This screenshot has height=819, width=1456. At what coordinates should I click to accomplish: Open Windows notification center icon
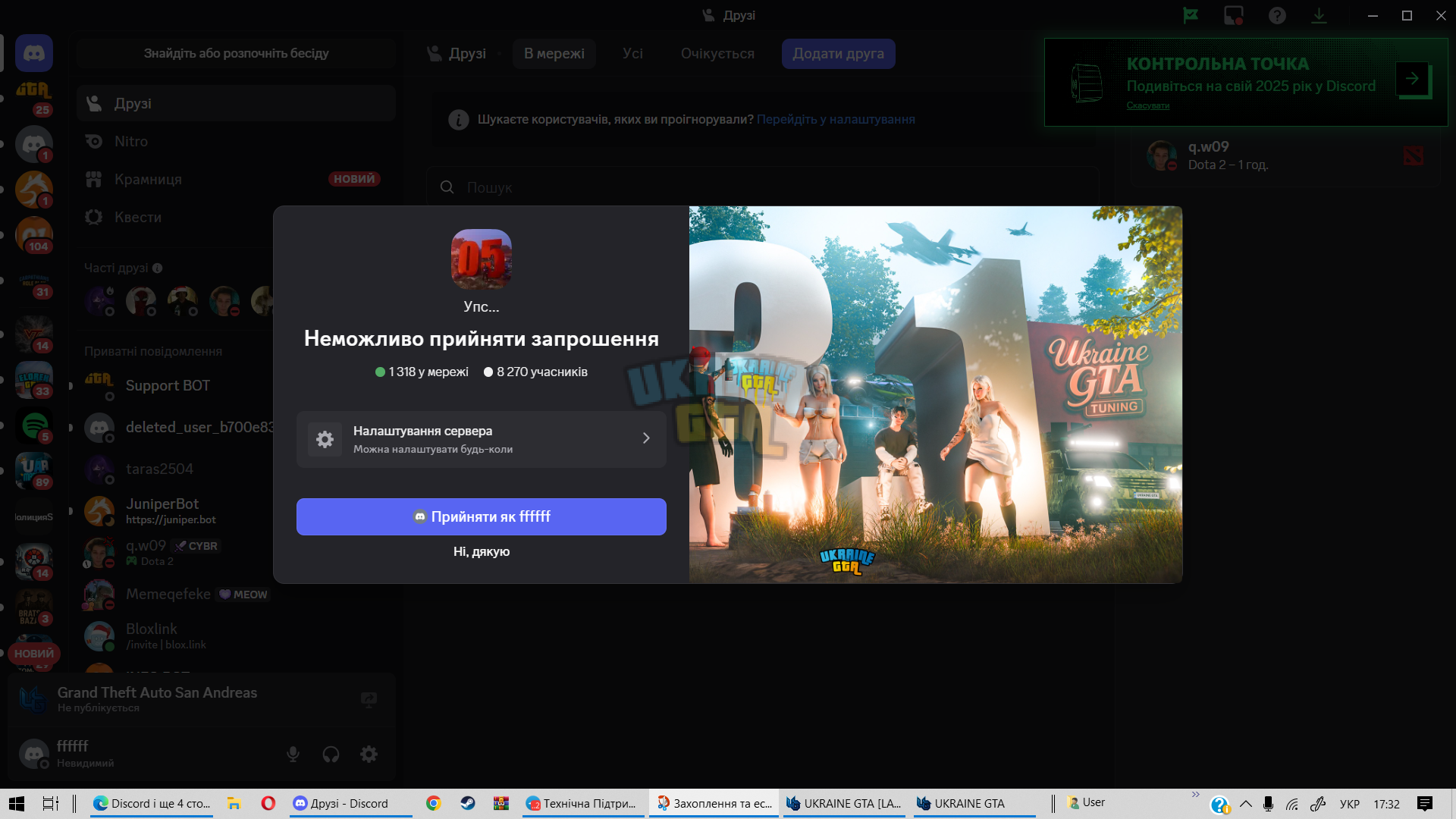pos(1425,803)
